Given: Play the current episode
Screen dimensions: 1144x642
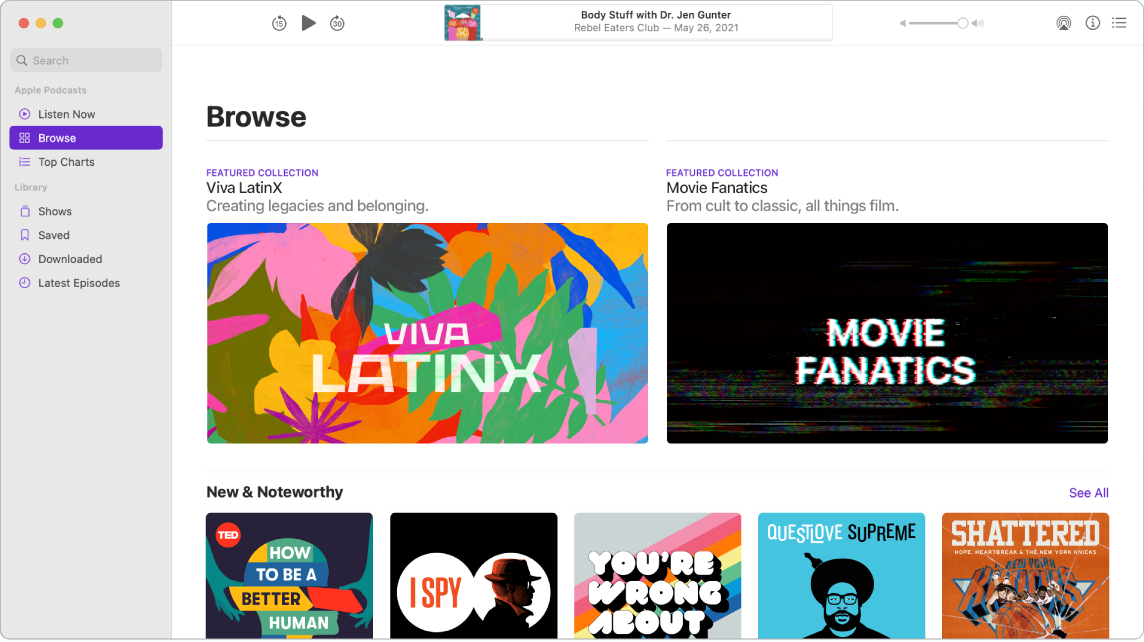Looking at the screenshot, I should (x=308, y=22).
